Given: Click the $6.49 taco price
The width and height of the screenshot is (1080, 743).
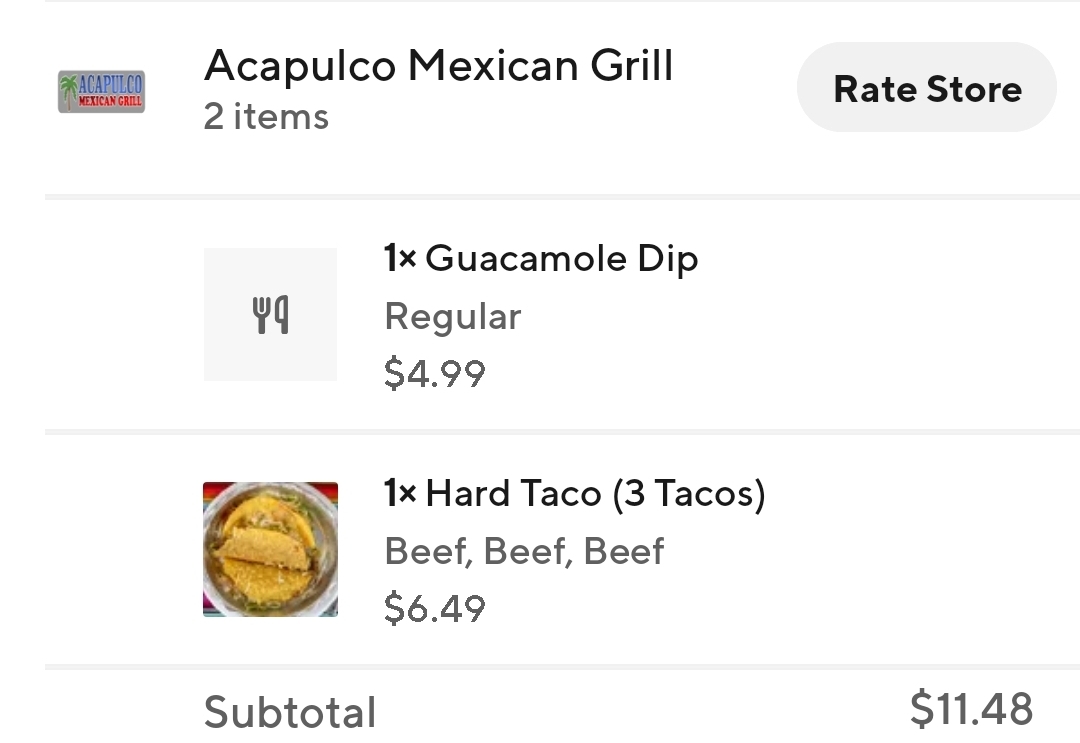Looking at the screenshot, I should point(435,608).
